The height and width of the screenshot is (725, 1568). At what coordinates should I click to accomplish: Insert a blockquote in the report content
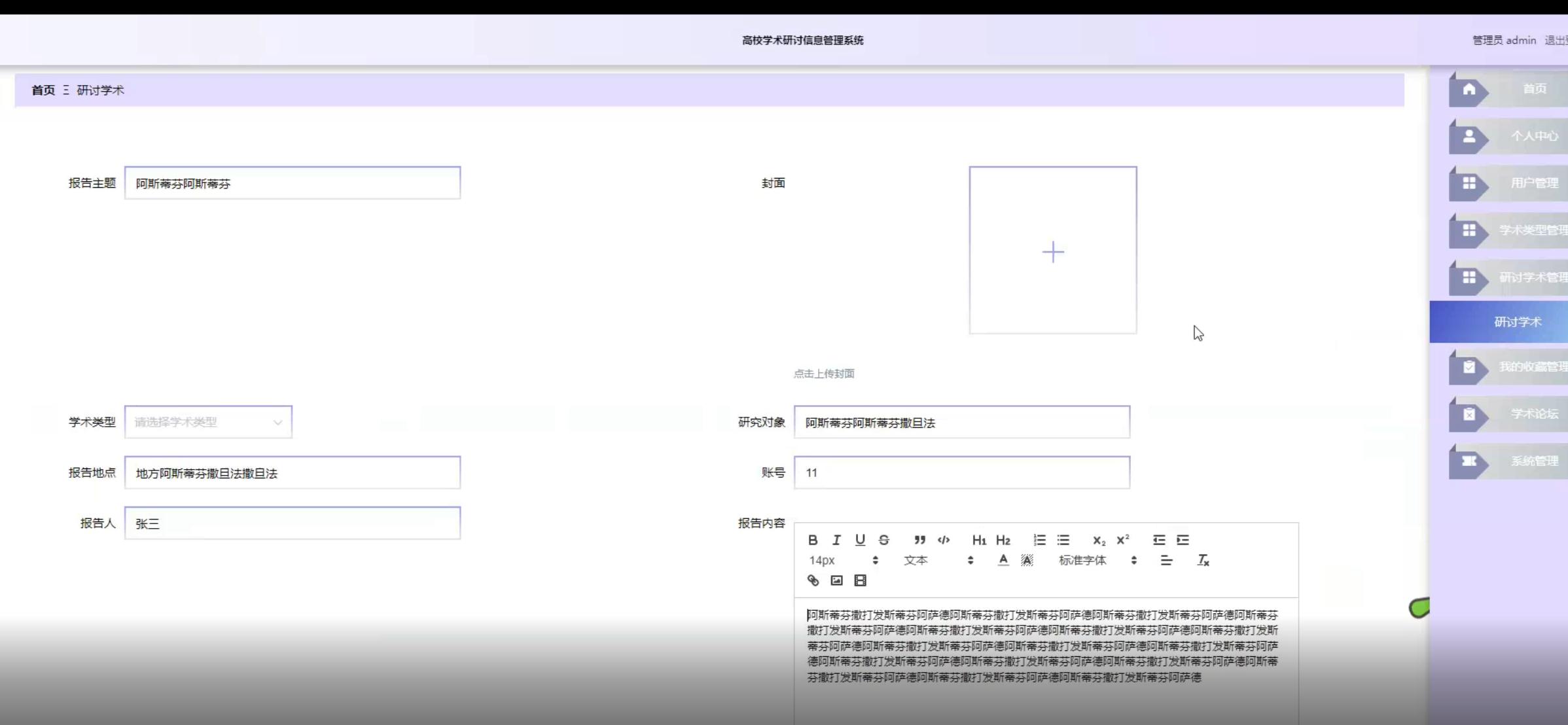click(919, 540)
